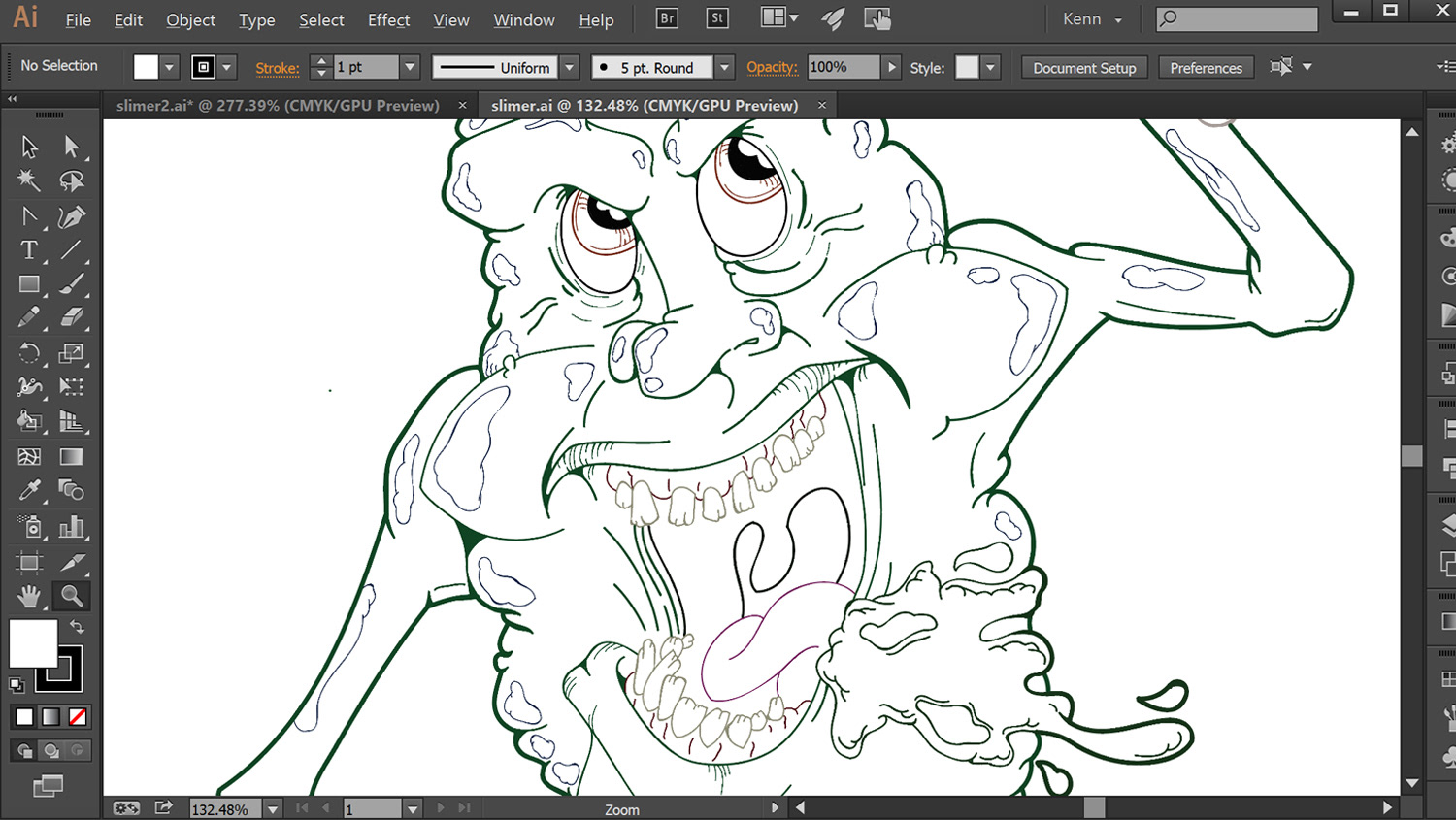Select the Zoom magnifier tool
This screenshot has width=1456, height=820.
[x=71, y=596]
